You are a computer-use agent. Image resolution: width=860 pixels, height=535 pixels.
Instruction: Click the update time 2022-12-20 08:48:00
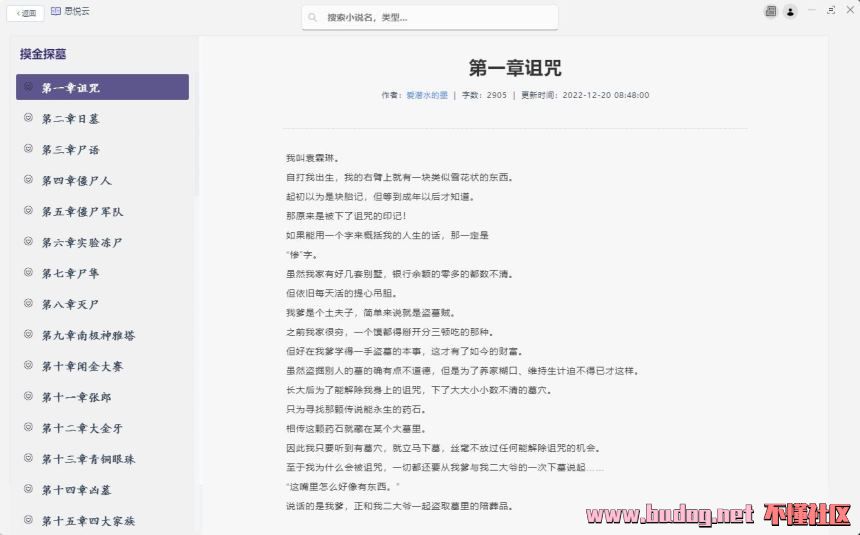pyautogui.click(x=606, y=95)
